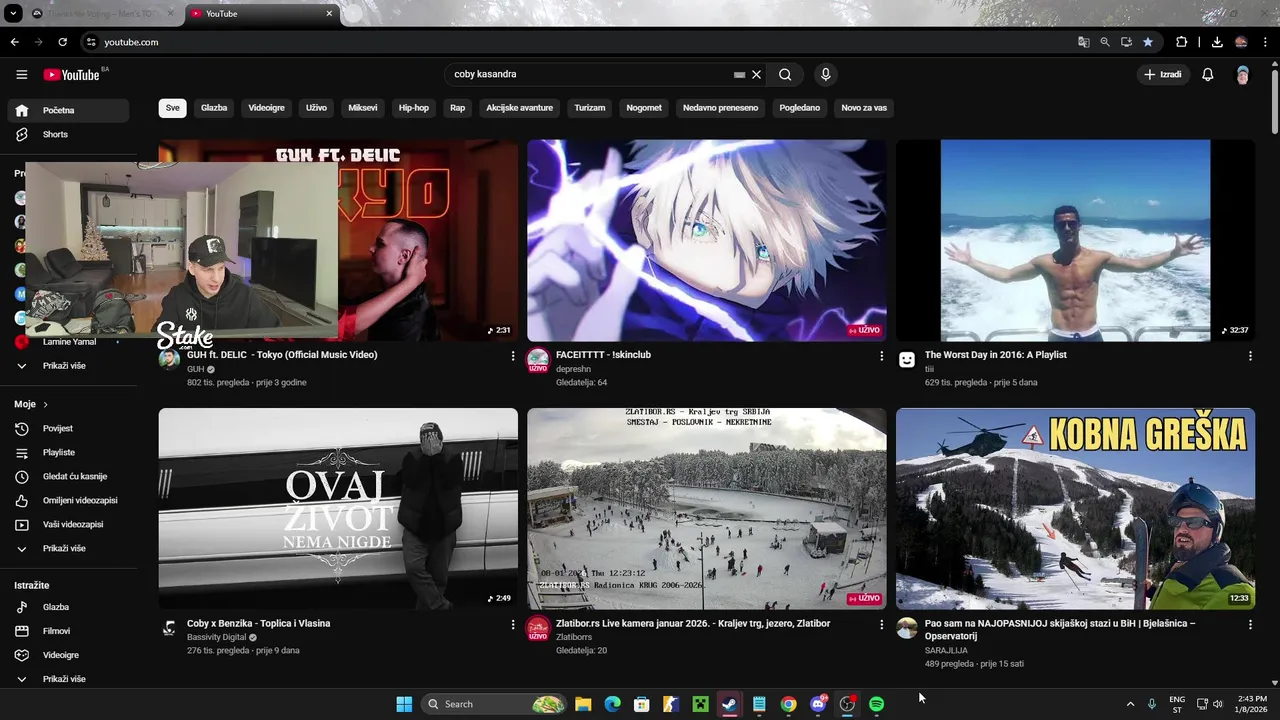Image resolution: width=1280 pixels, height=720 pixels.
Task: Open browser downloads
Action: click(x=1217, y=42)
